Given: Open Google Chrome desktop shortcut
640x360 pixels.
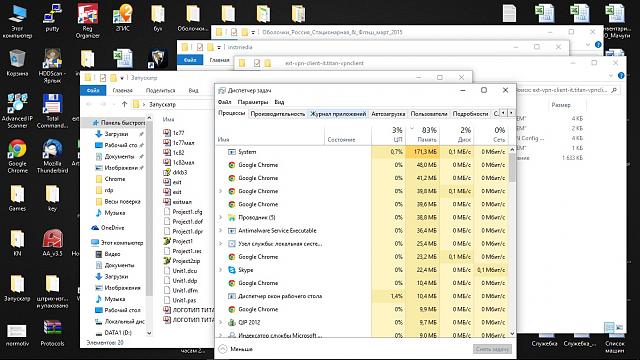Looking at the screenshot, I should 17,156.
